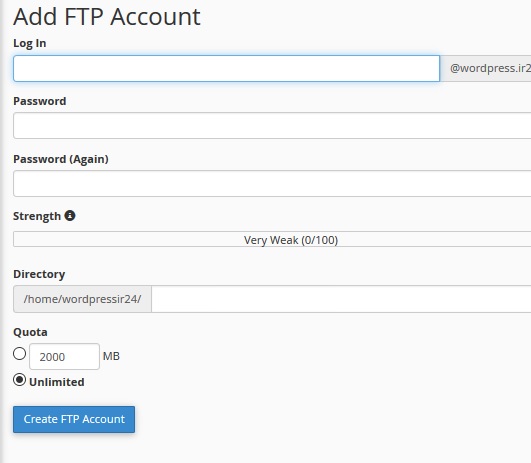The height and width of the screenshot is (463, 531).
Task: Click the 2000 quota value field
Action: point(64,357)
